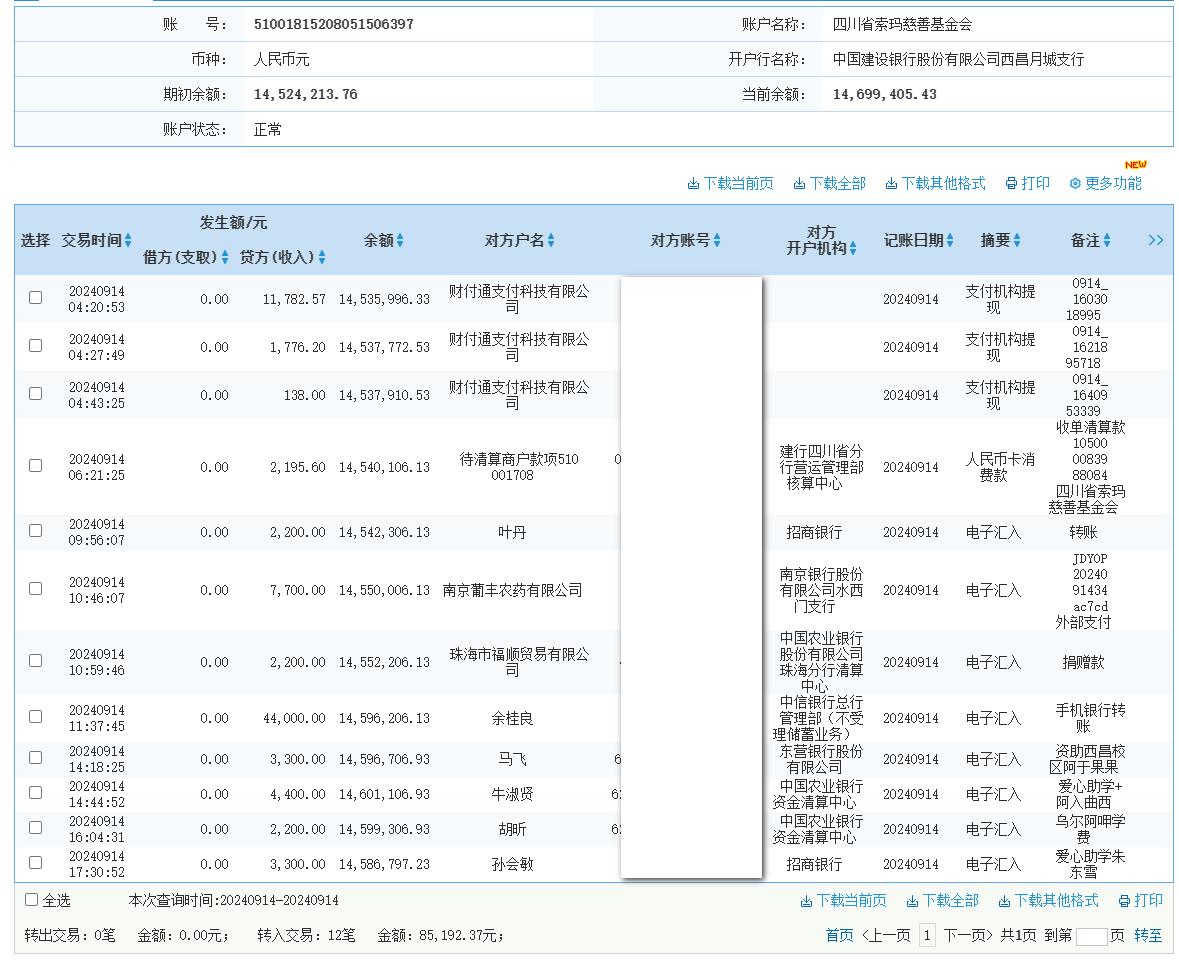Sort by booking date (记账日期) arrows
The height and width of the screenshot is (961, 1179).
950,240
